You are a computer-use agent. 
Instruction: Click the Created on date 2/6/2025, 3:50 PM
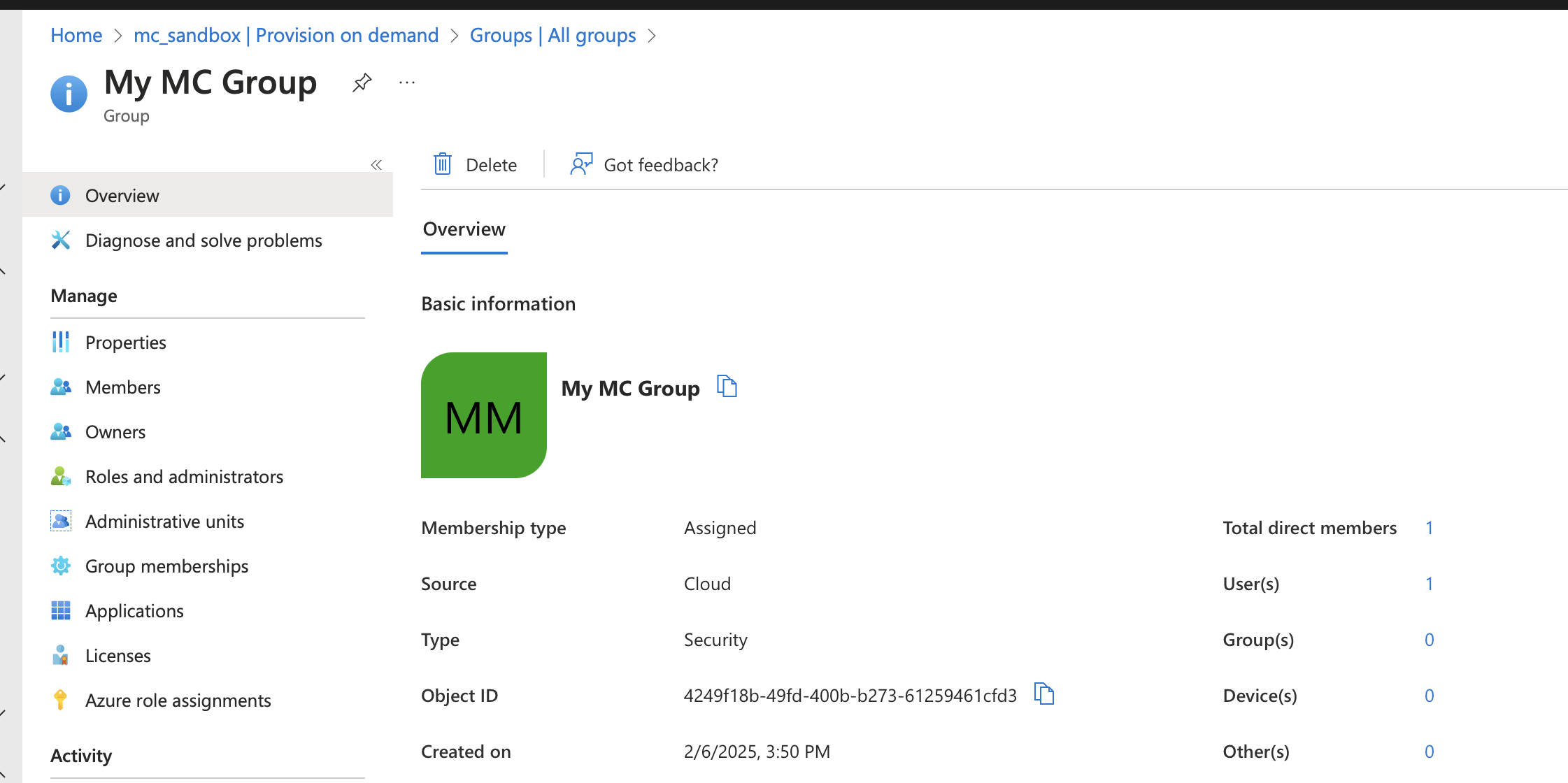[x=757, y=752]
